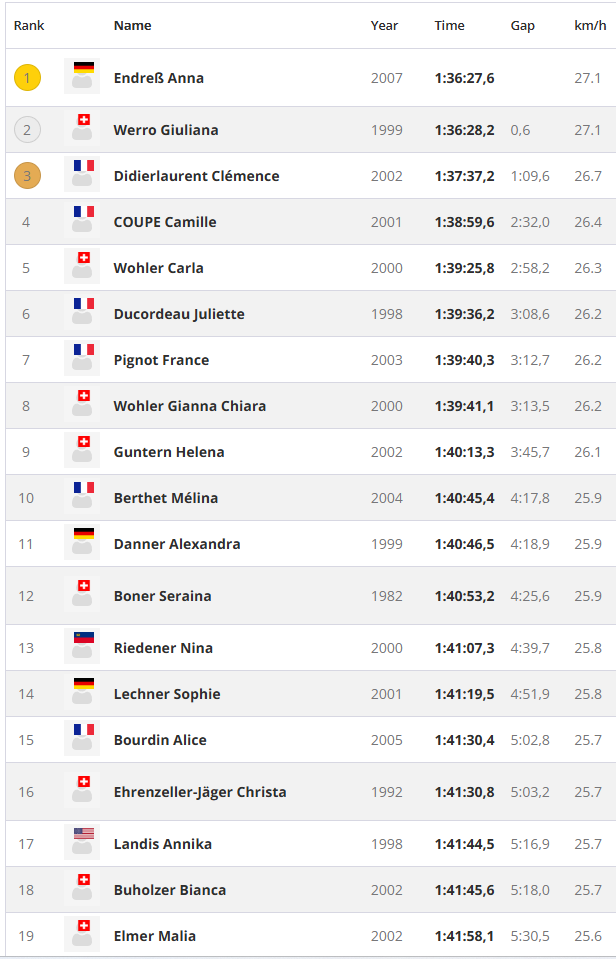
Task: Sort by the Rank column header
Action: tap(29, 26)
